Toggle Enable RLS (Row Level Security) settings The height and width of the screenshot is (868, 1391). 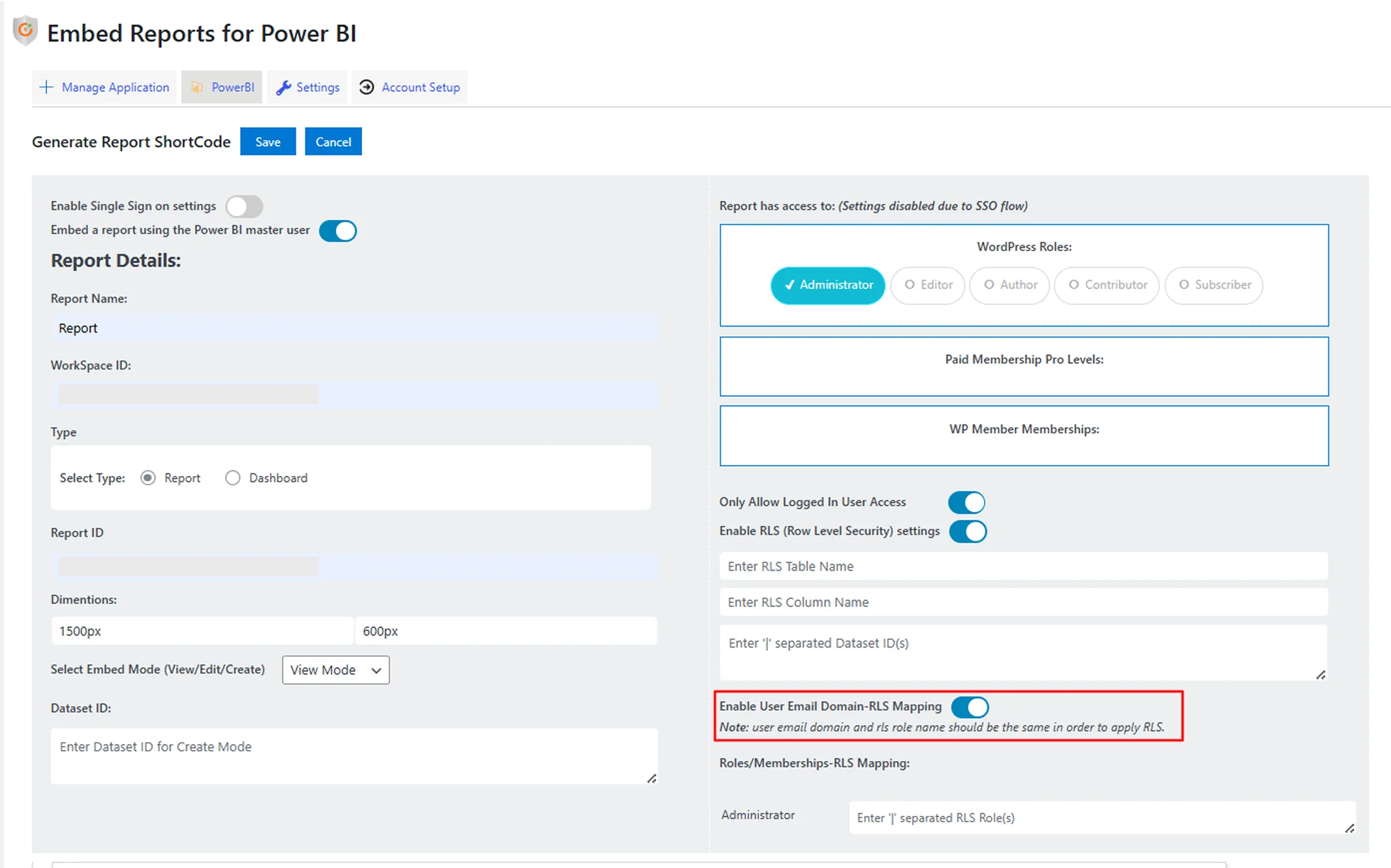(x=968, y=531)
